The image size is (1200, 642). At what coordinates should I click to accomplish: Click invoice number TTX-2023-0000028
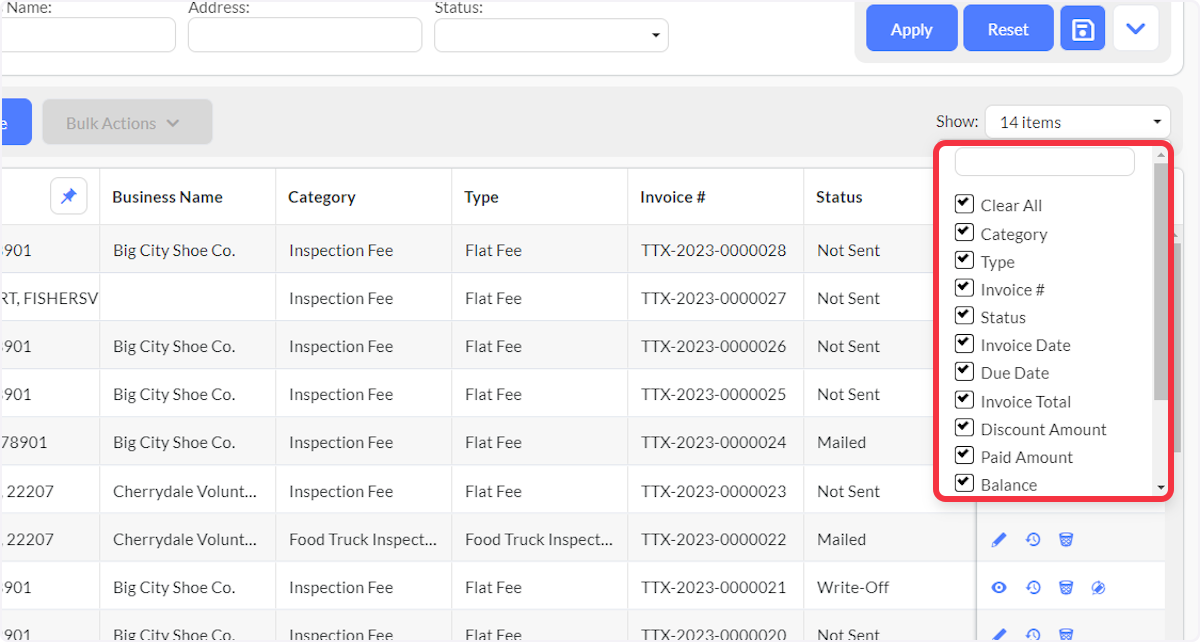tap(714, 250)
